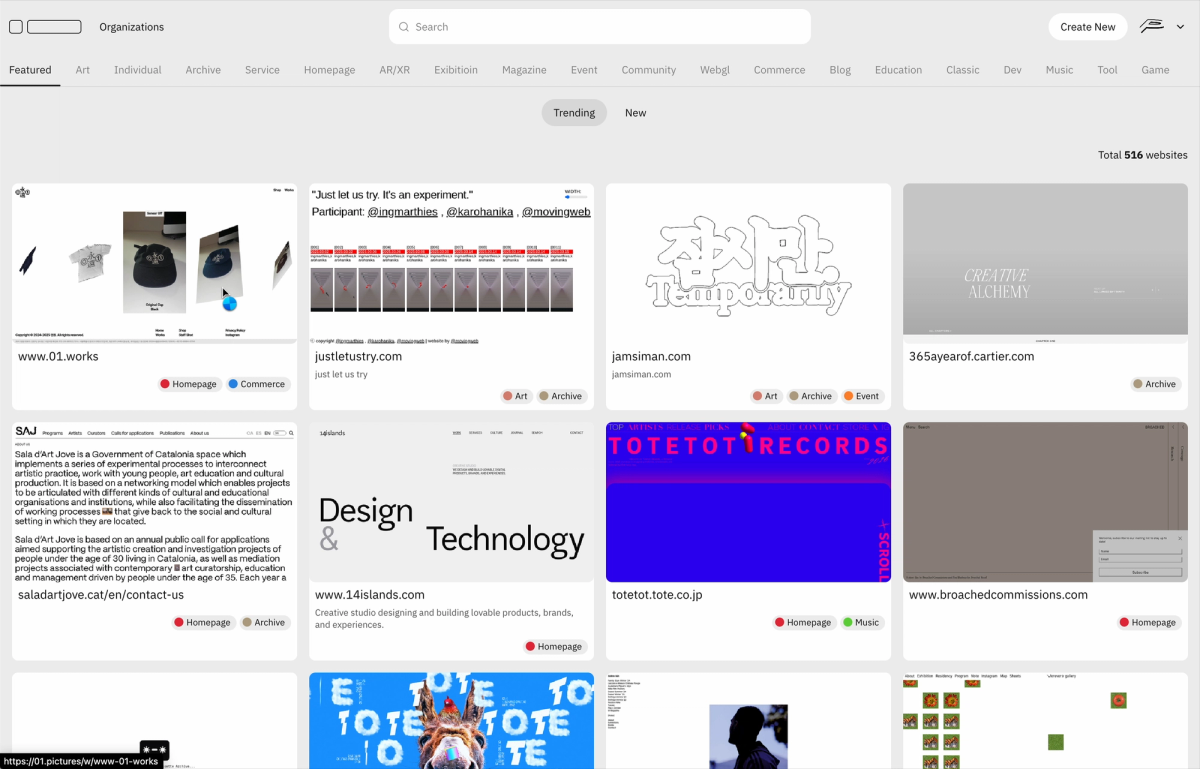The width and height of the screenshot is (1200, 769).
Task: Click the 'Total 516 websites' count text
Action: click(x=1143, y=155)
